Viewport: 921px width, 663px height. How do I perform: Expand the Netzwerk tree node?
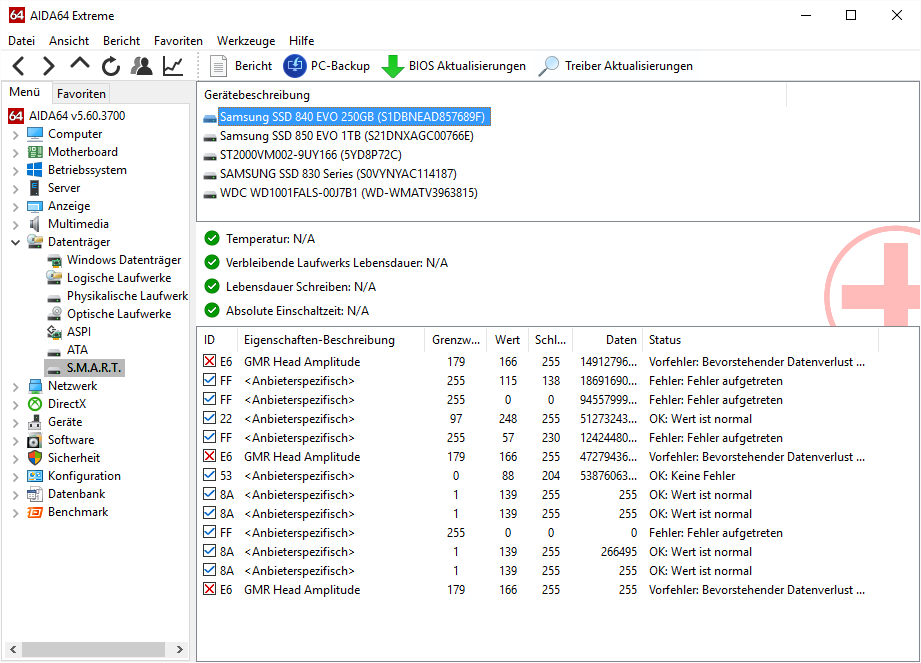point(16,387)
